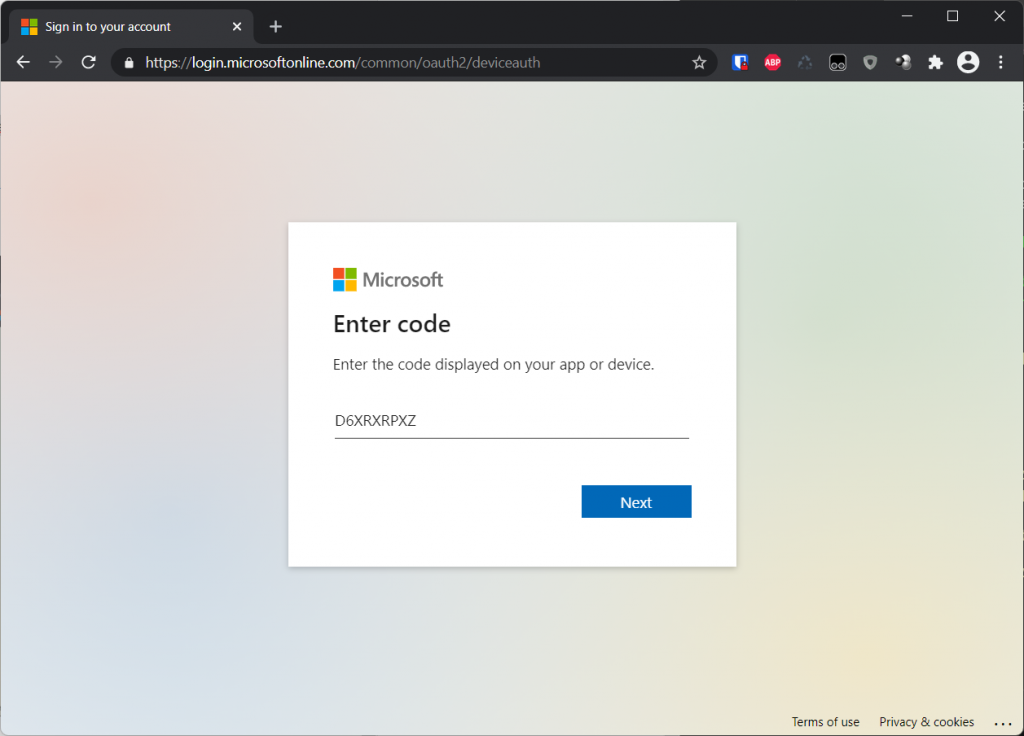Open the recycle-style extension icon
Image resolution: width=1024 pixels, height=736 pixels.
click(805, 63)
